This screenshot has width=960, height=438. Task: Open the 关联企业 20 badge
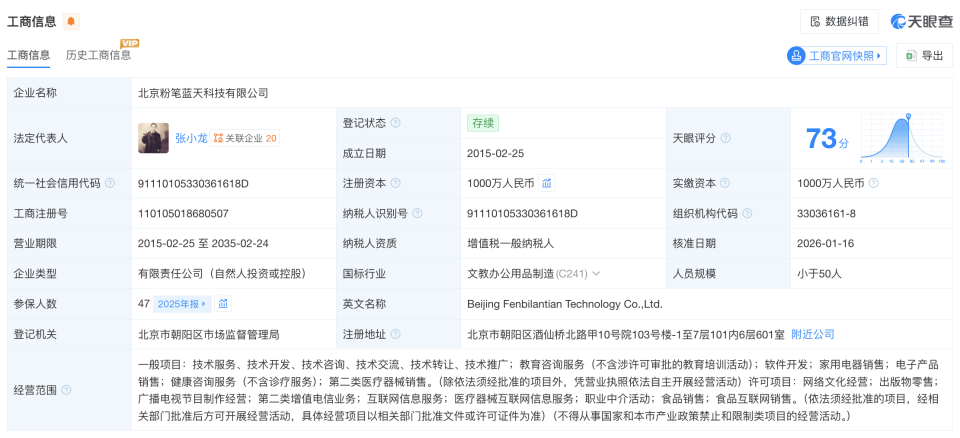tap(245, 138)
